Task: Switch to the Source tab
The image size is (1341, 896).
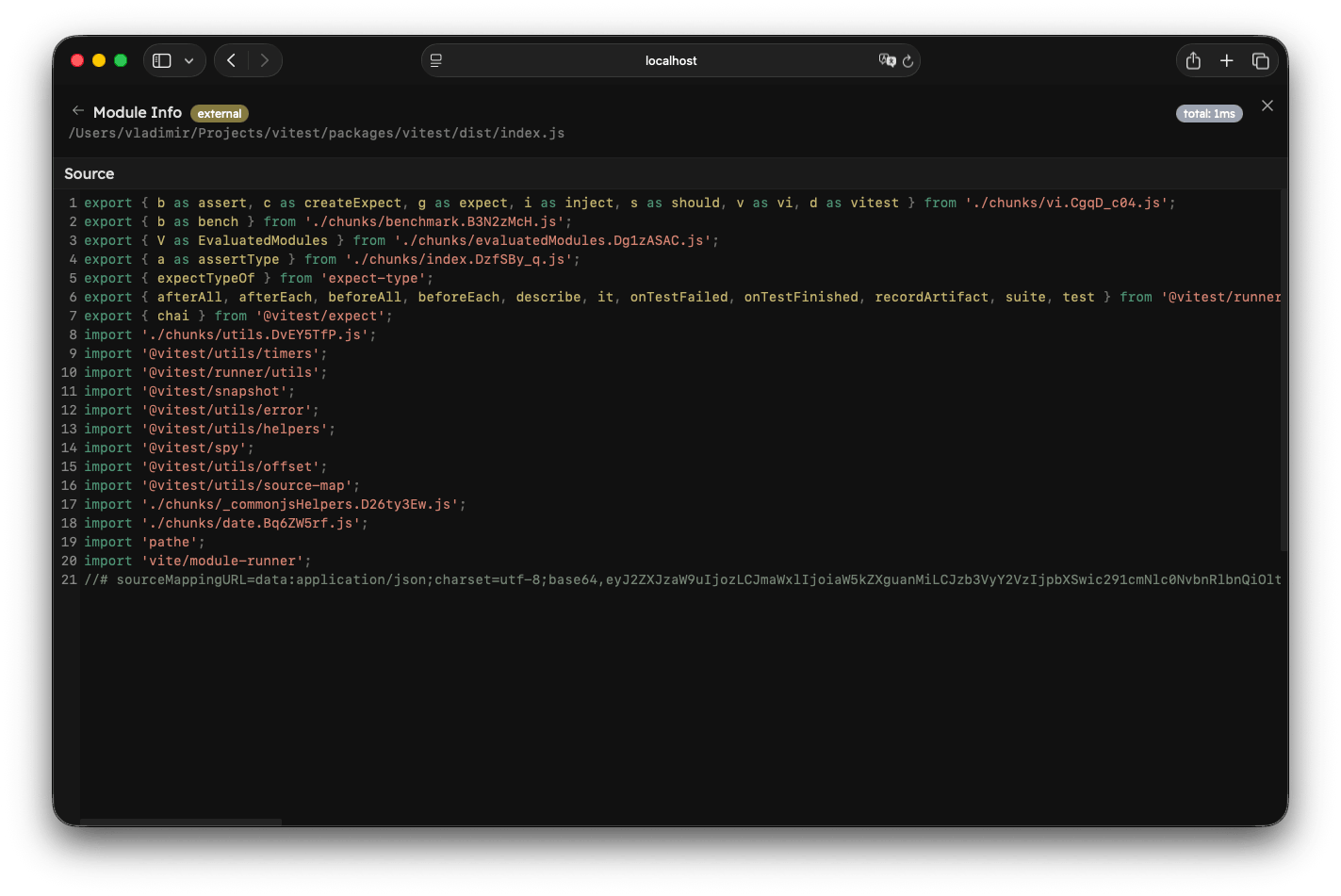Action: click(x=89, y=173)
